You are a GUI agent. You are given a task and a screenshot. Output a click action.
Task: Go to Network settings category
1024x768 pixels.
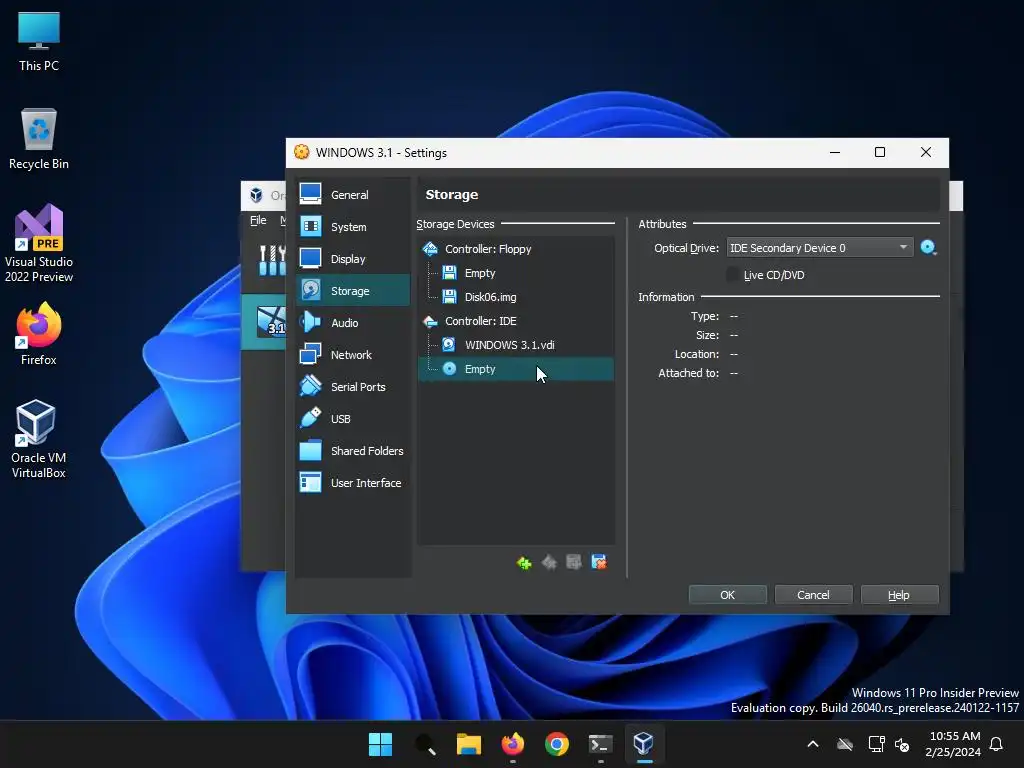pyautogui.click(x=353, y=355)
